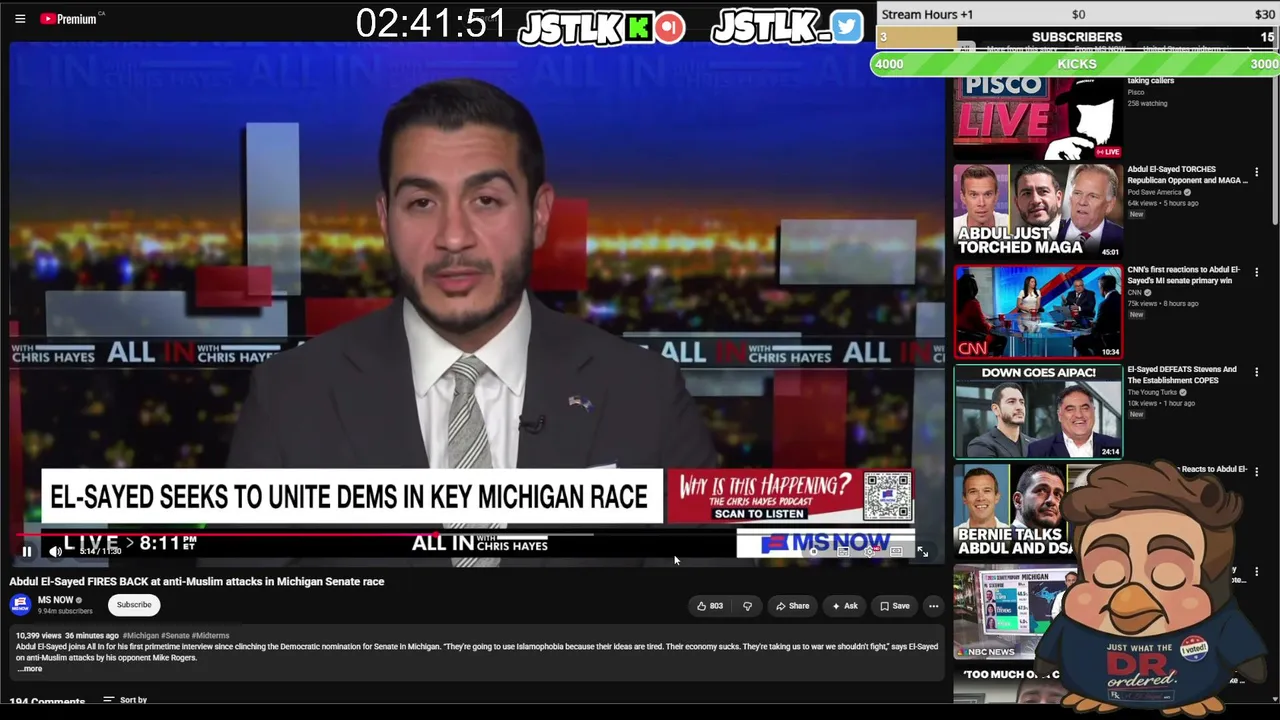Screen dimensions: 1280x720
Task: Switch the player to theater mode
Action: pyautogui.click(x=896, y=551)
